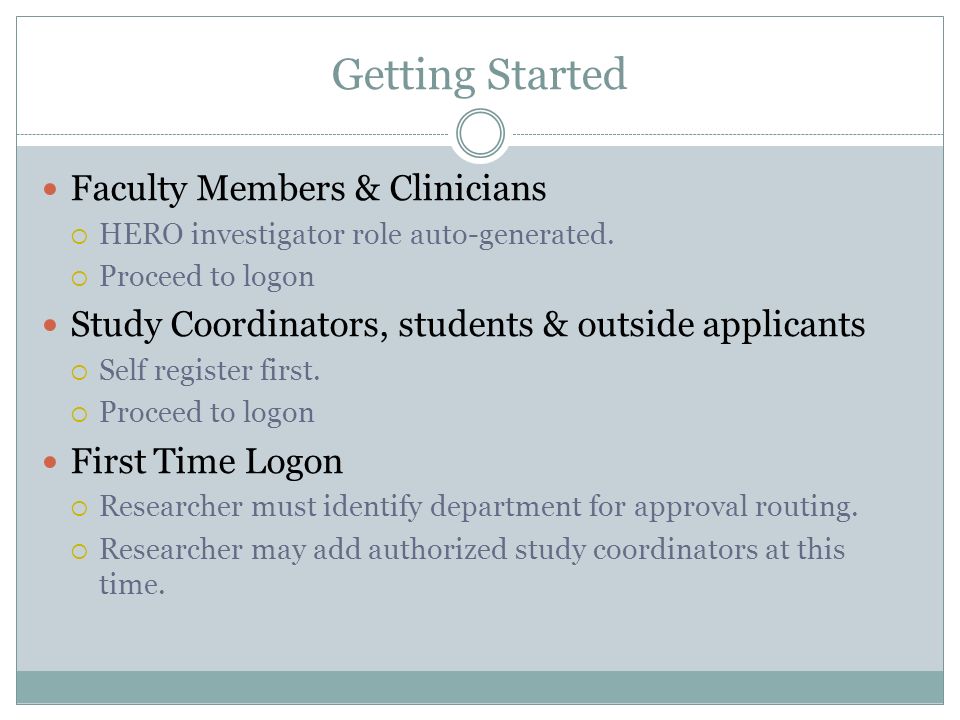Click the yellow ring bullet beside Researcher may add

[x=80, y=551]
